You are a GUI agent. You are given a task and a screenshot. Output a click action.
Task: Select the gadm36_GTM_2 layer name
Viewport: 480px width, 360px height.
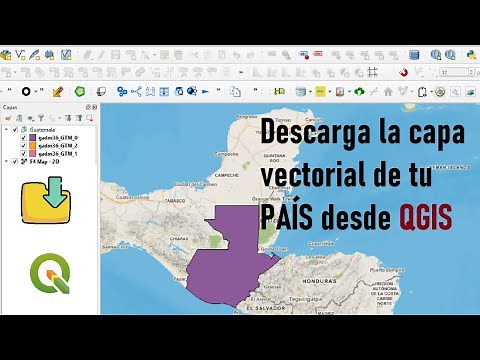coord(58,146)
